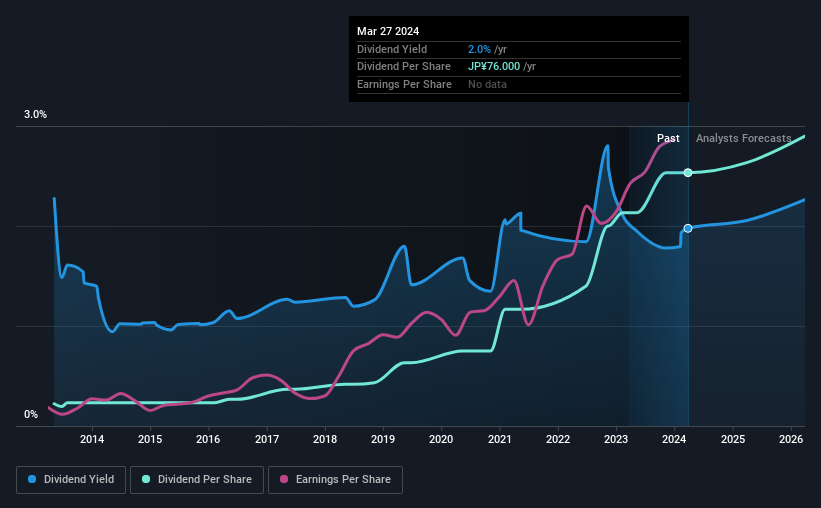Click the 2018 x-axis year label
Screen dimensions: 821x508
click(x=325, y=439)
